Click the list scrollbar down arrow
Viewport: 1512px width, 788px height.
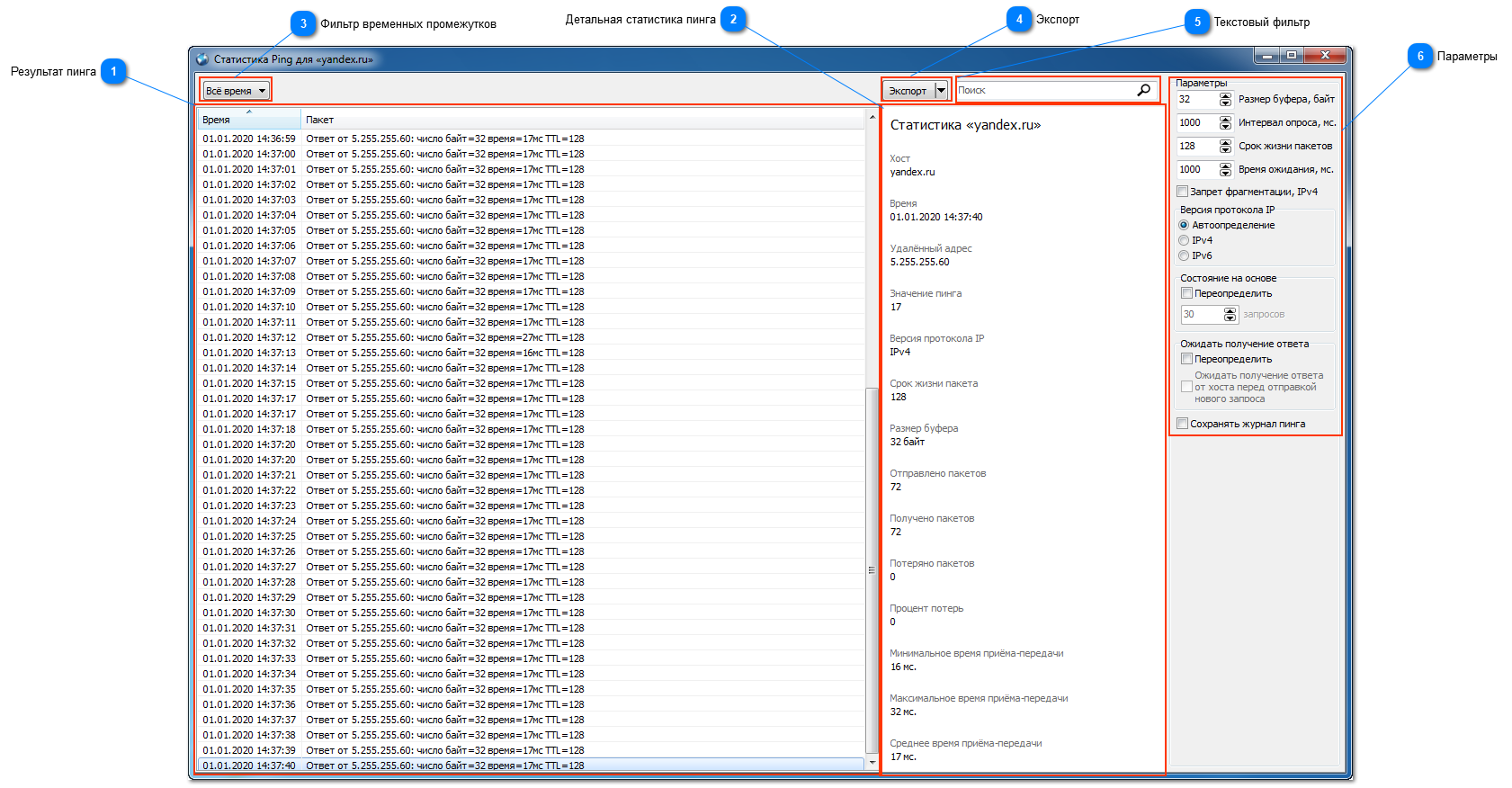click(872, 763)
